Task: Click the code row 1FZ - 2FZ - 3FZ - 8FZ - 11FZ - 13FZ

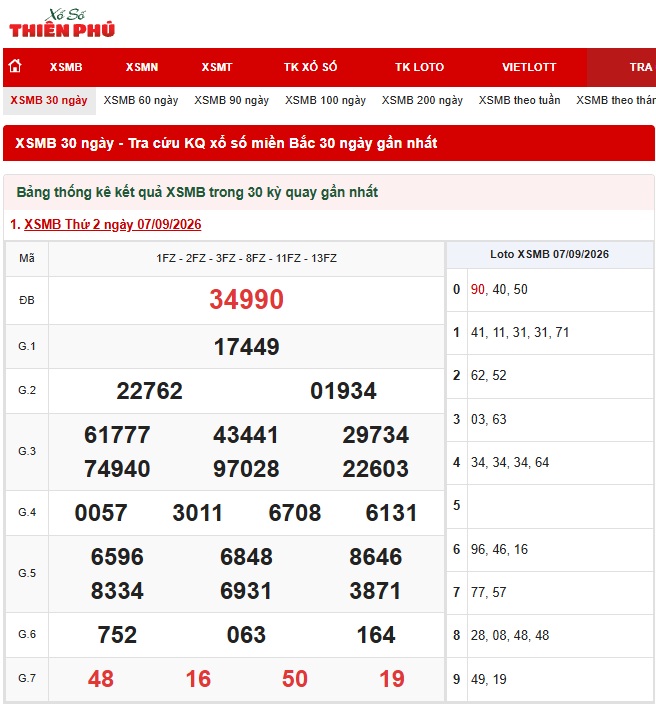Action: [x=247, y=258]
